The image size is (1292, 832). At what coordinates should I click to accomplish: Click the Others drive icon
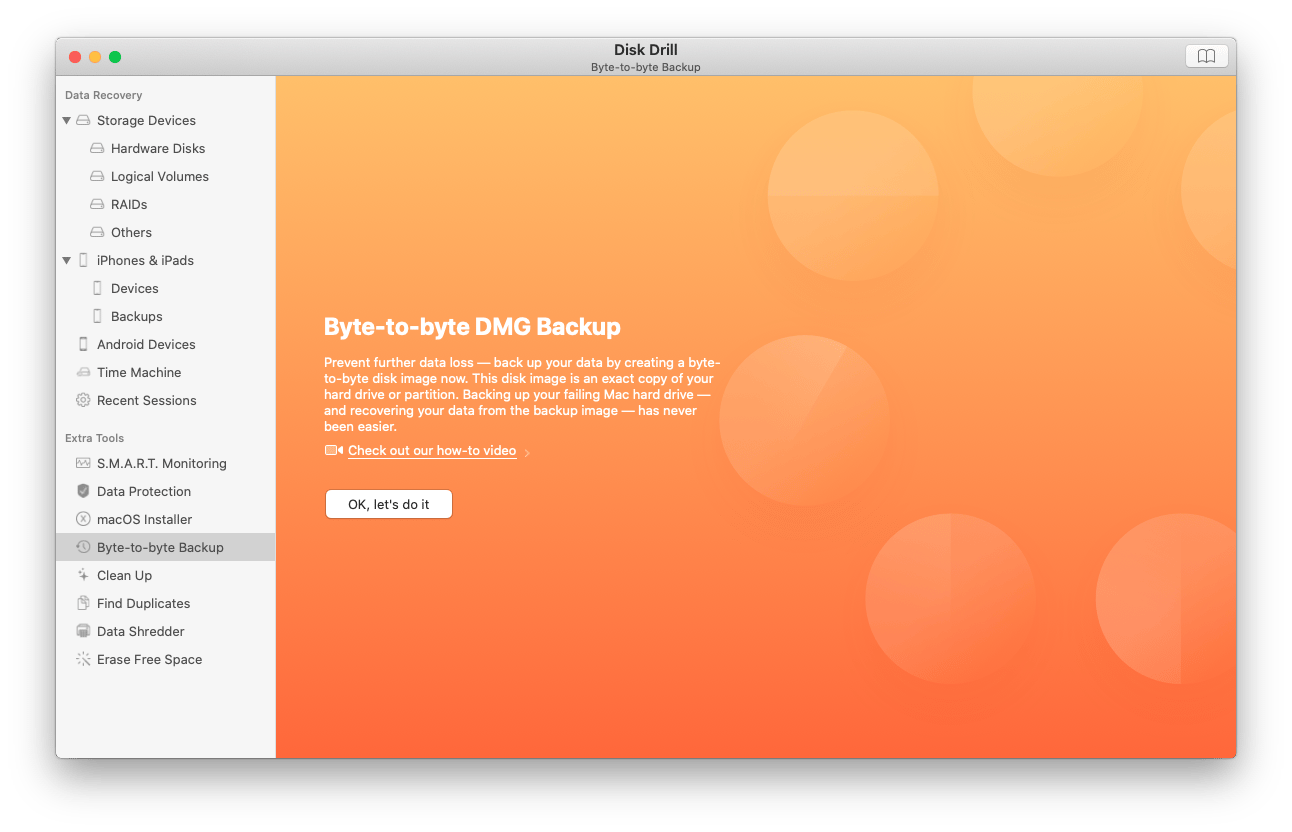pyautogui.click(x=97, y=232)
